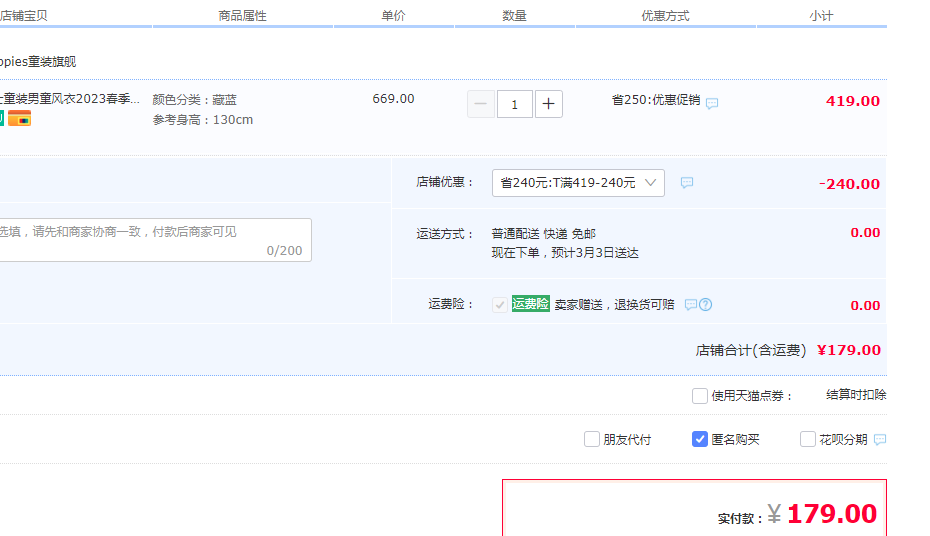Click the 数量 column header
The height and width of the screenshot is (536, 930).
(x=514, y=16)
